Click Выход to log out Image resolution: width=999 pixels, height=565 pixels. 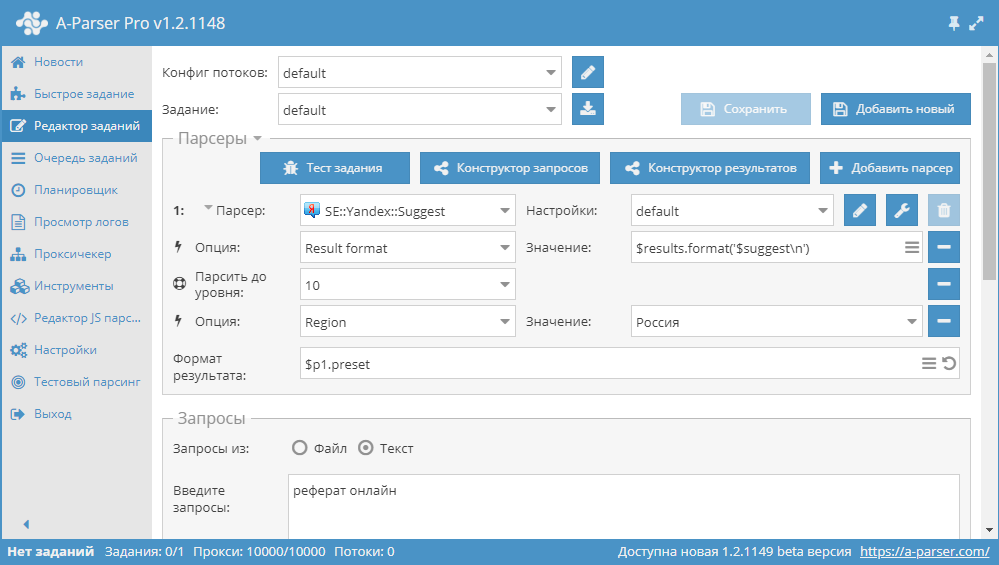76,413
